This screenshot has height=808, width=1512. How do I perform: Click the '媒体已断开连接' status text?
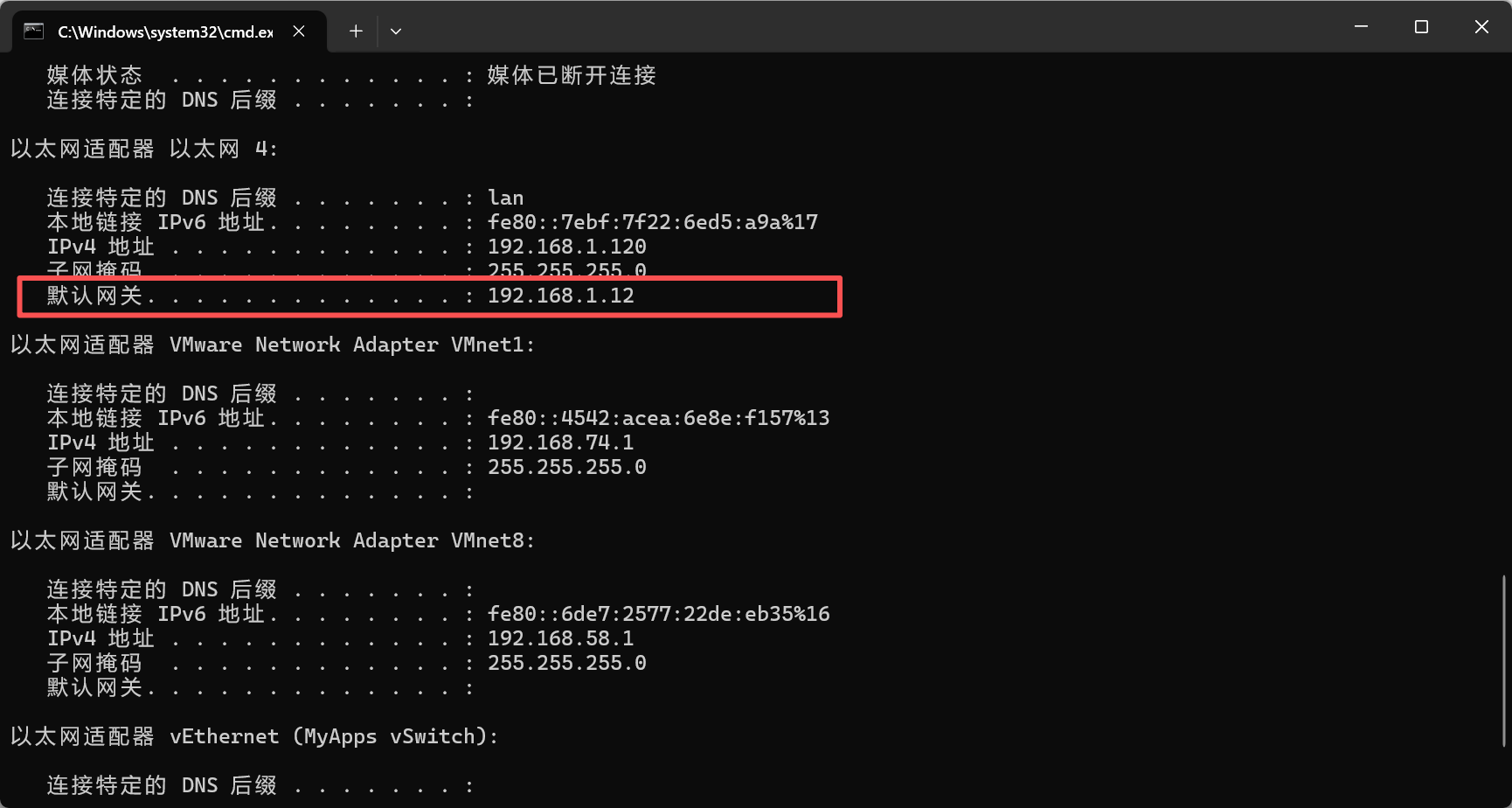(x=572, y=75)
